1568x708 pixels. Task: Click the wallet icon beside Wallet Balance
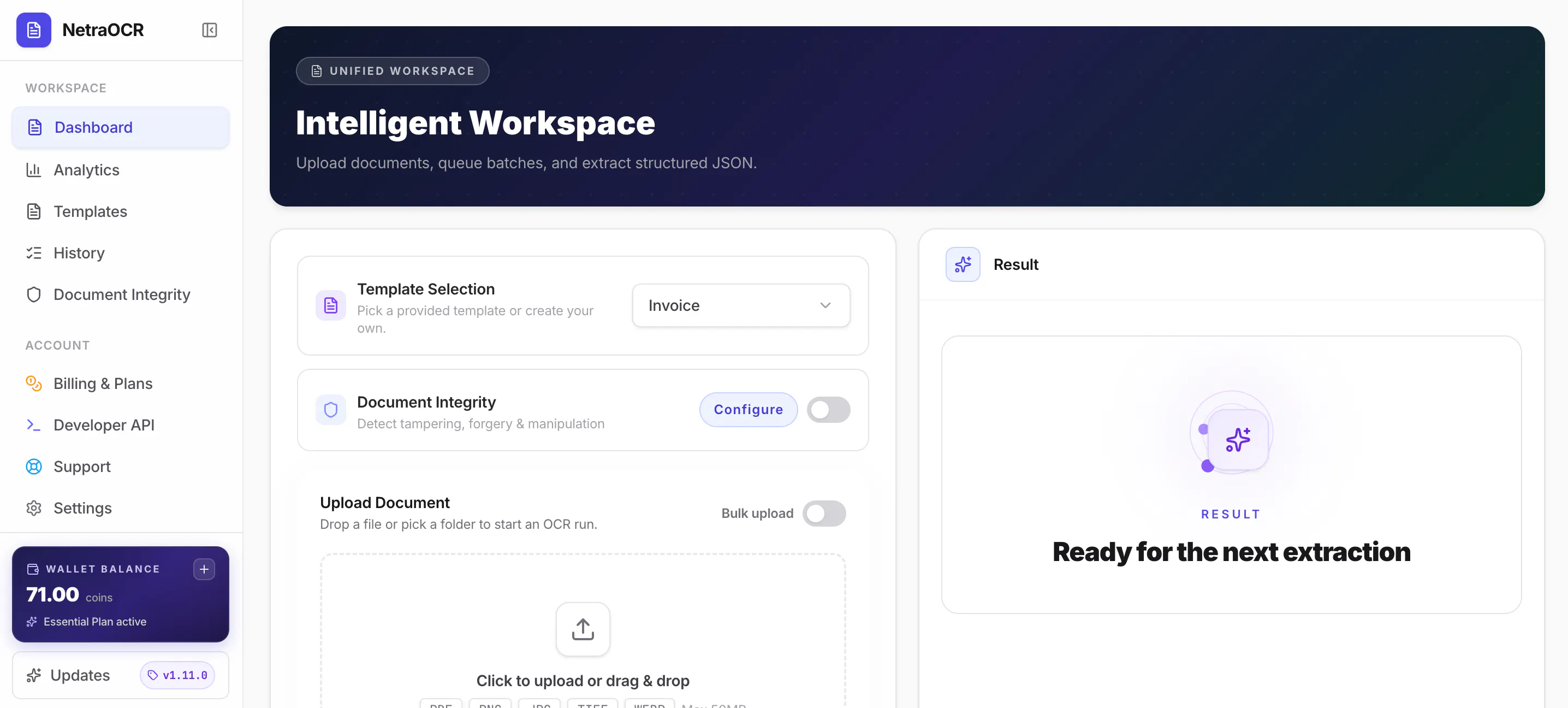point(33,569)
